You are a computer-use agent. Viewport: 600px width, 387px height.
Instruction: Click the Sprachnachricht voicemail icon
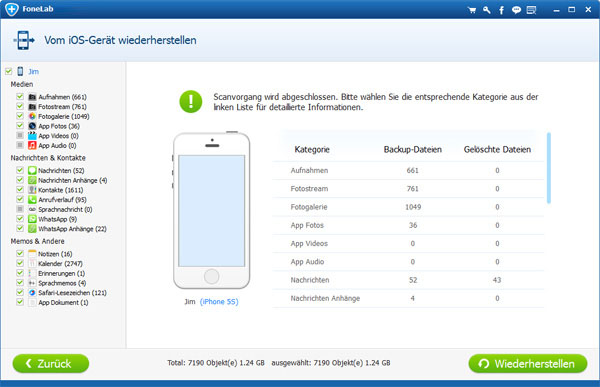(x=32, y=209)
